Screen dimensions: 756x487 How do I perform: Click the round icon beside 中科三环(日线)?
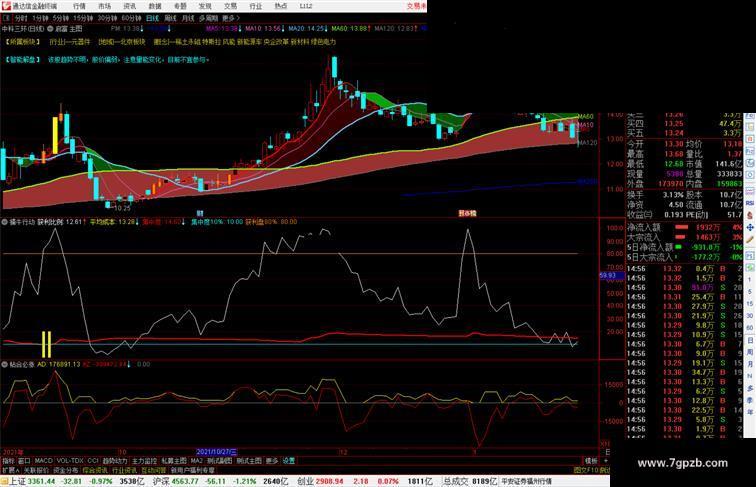click(x=50, y=29)
